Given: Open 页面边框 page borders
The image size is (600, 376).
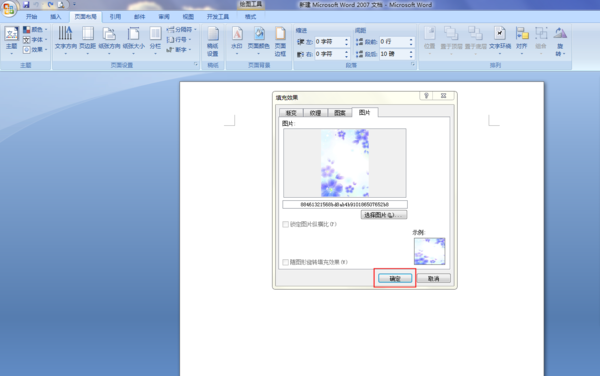Looking at the screenshot, I should pyautogui.click(x=280, y=41).
